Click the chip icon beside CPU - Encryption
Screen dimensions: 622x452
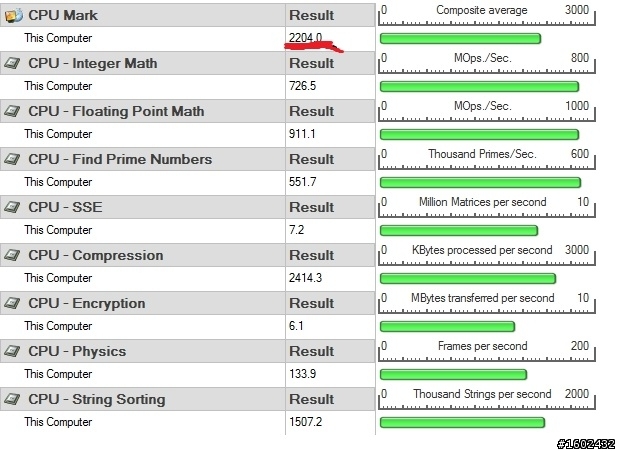click(12, 303)
